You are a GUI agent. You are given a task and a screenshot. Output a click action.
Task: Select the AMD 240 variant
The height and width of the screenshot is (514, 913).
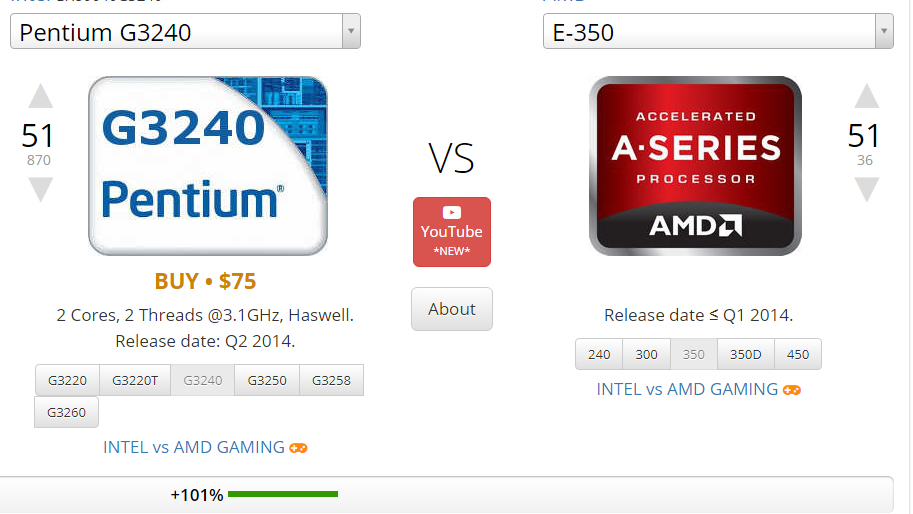[599, 354]
